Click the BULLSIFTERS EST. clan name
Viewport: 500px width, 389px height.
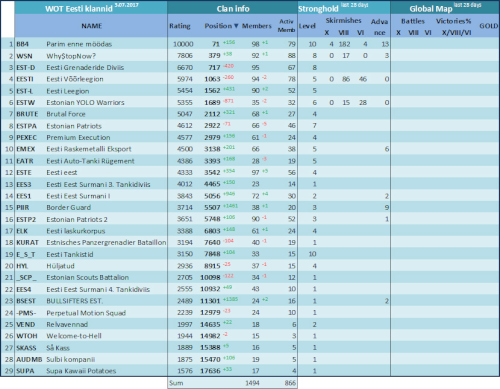point(74,301)
